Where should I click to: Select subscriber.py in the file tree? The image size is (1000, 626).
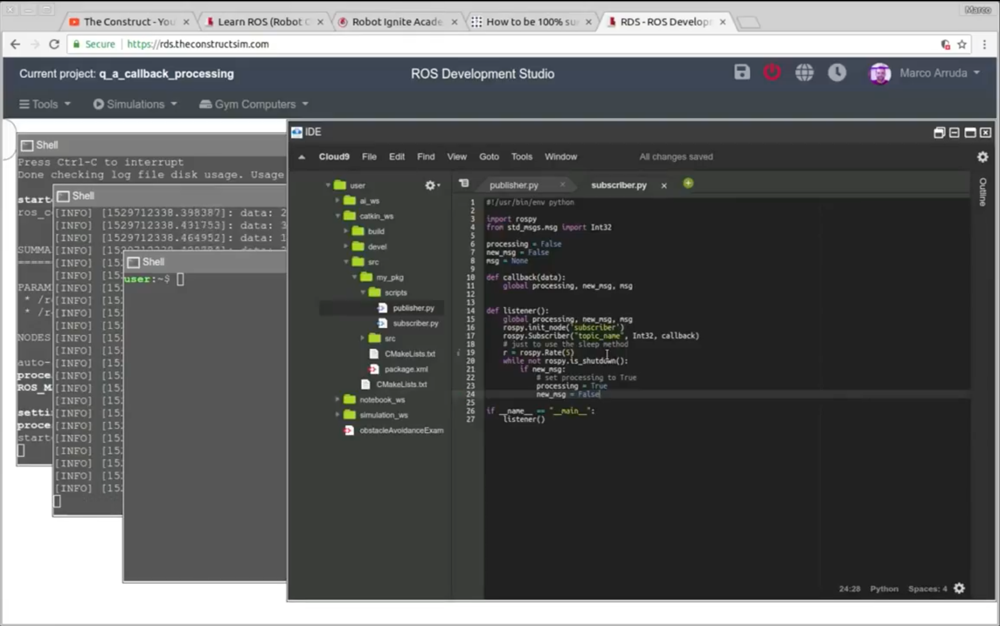tap(416, 323)
